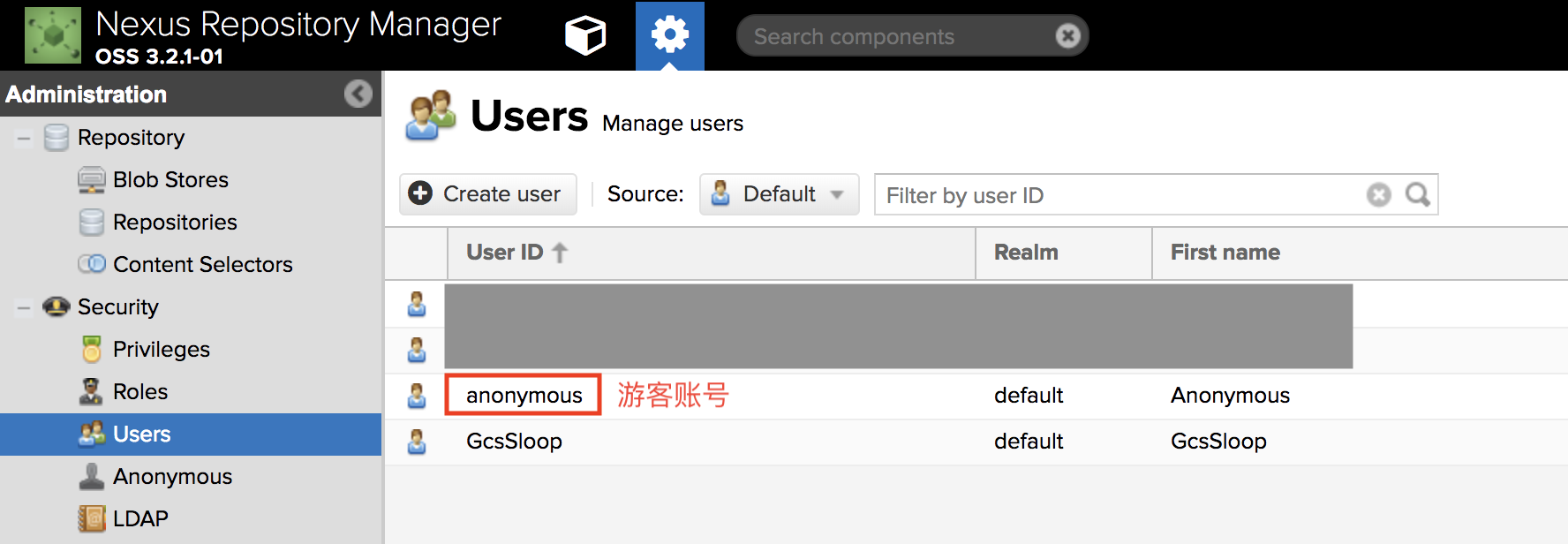Click the Administration panel title
1568x544 pixels.
[86, 94]
